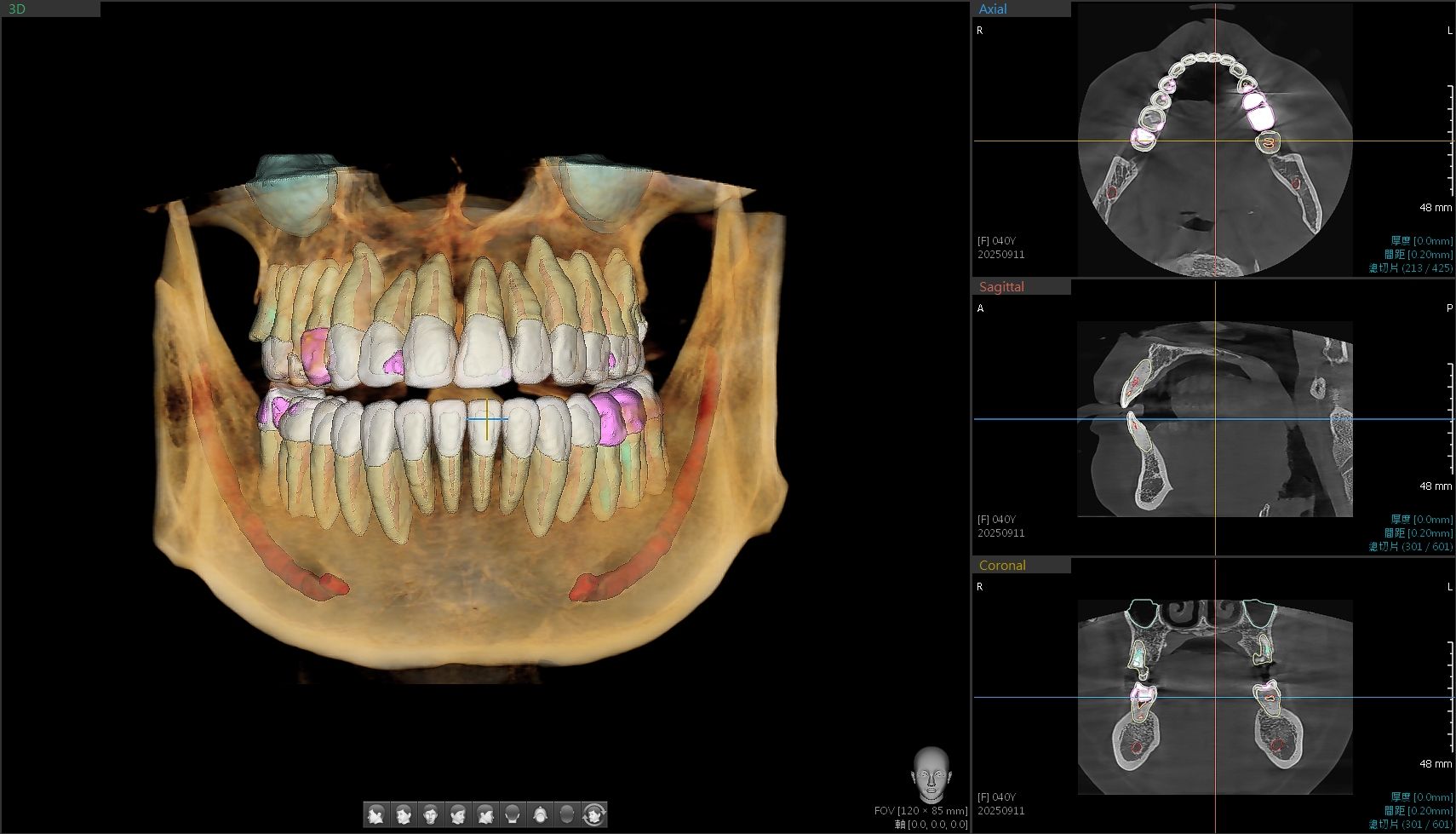Screen dimensions: 1456x834
Task: Select the plain top-of-head view icon
Action: coord(567,814)
